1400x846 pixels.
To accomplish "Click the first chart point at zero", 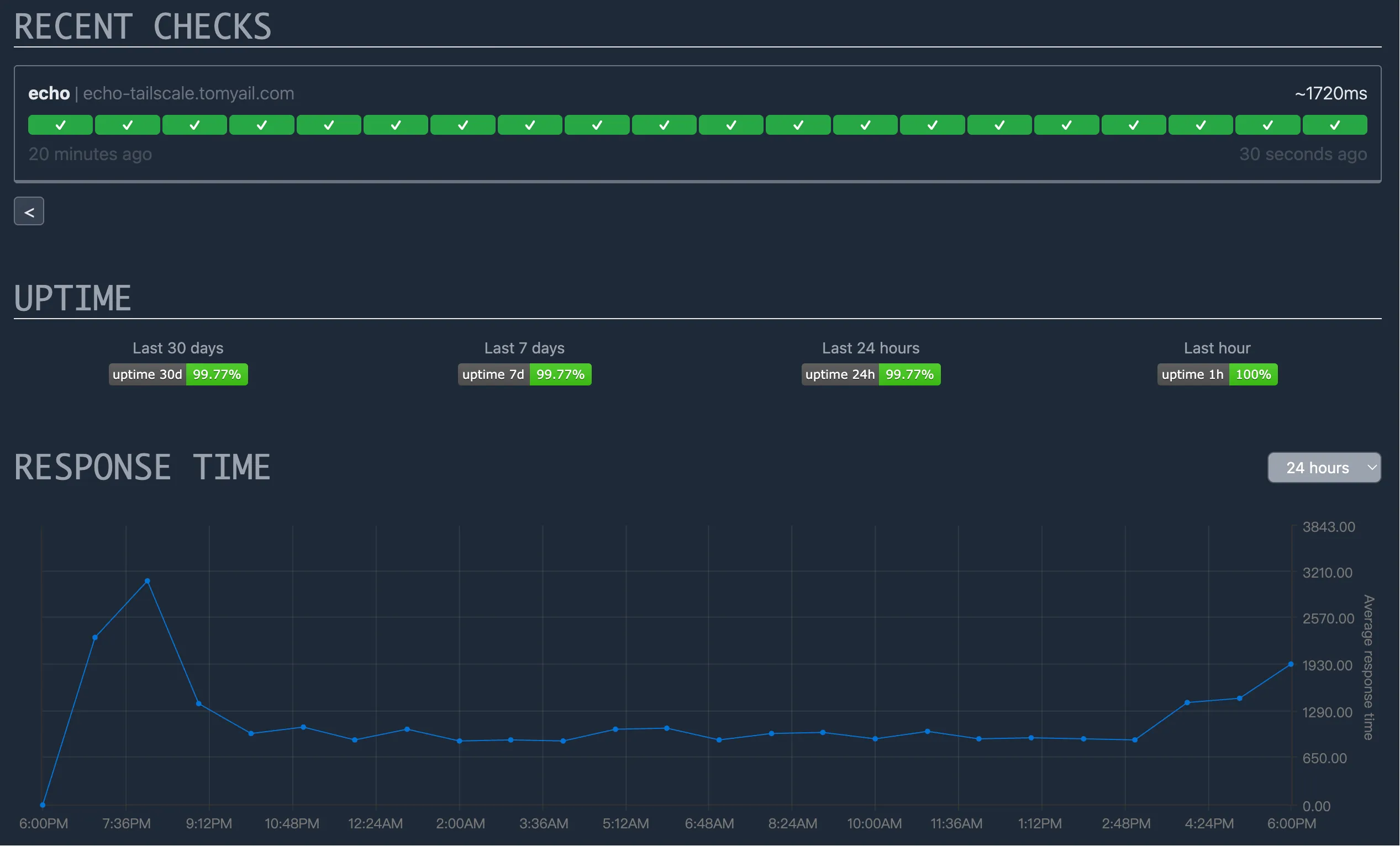I will (43, 805).
